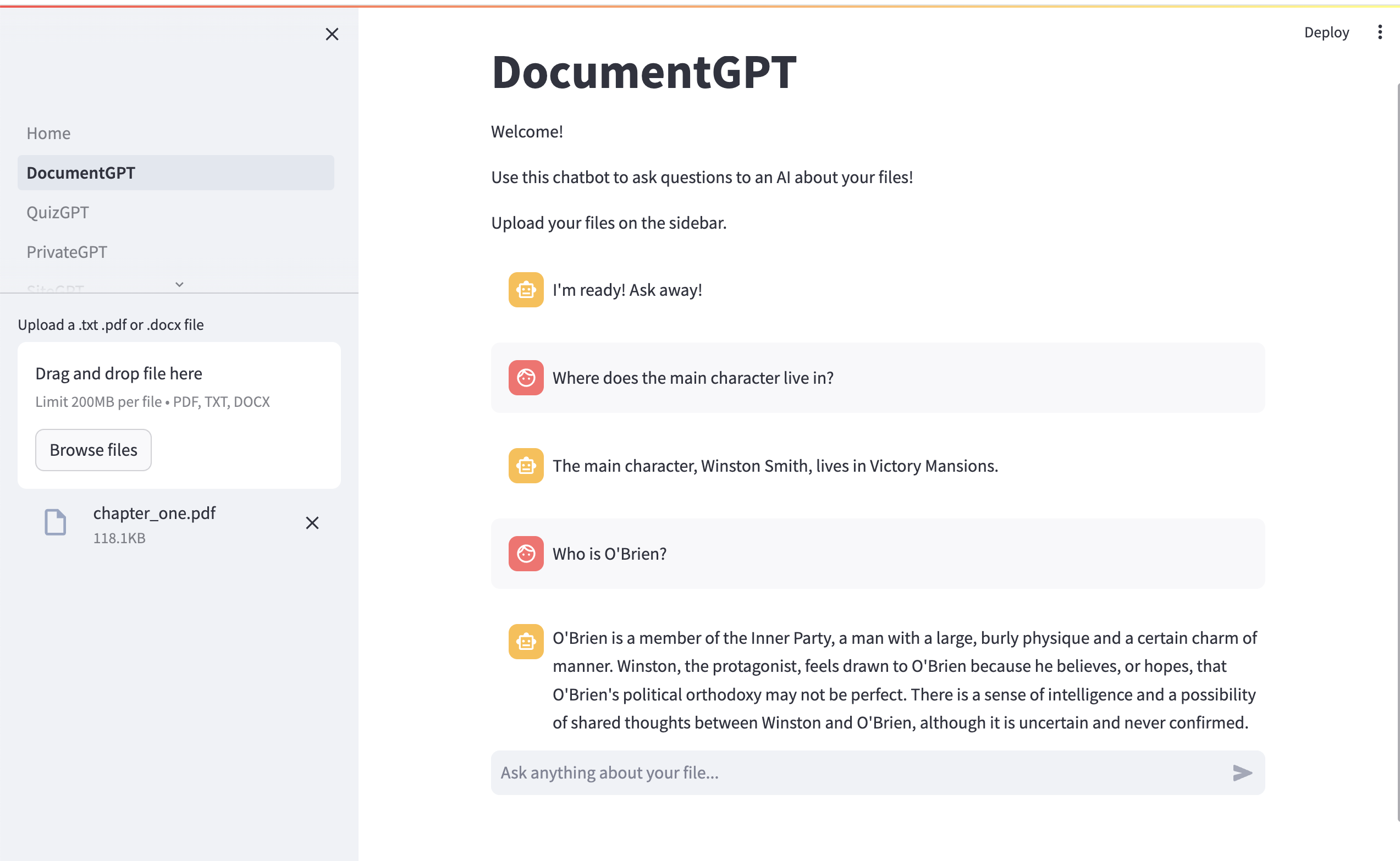
Task: Focus the "Ask anything about your file" input
Action: coord(854,772)
